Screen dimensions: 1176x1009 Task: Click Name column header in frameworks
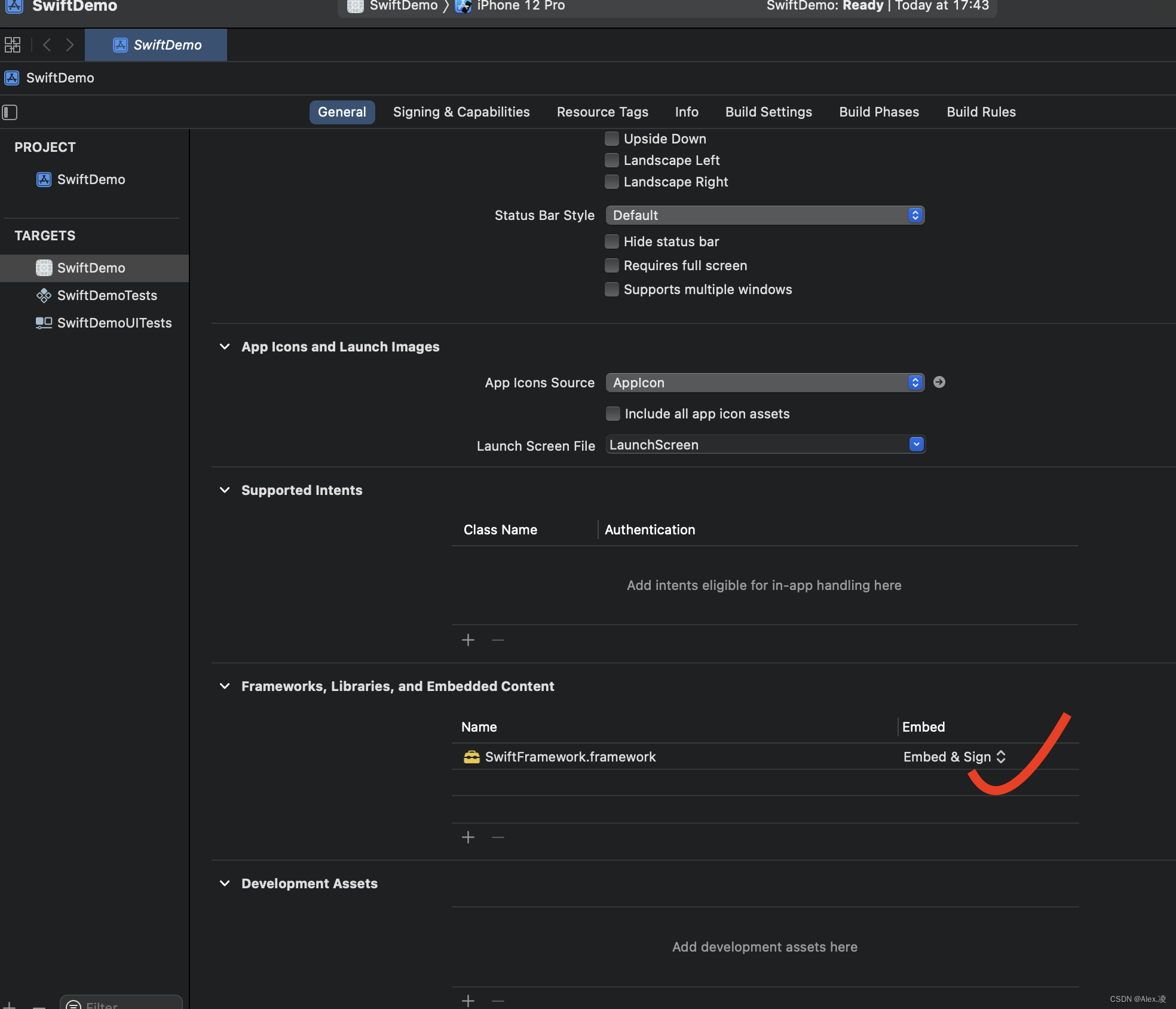pos(479,727)
